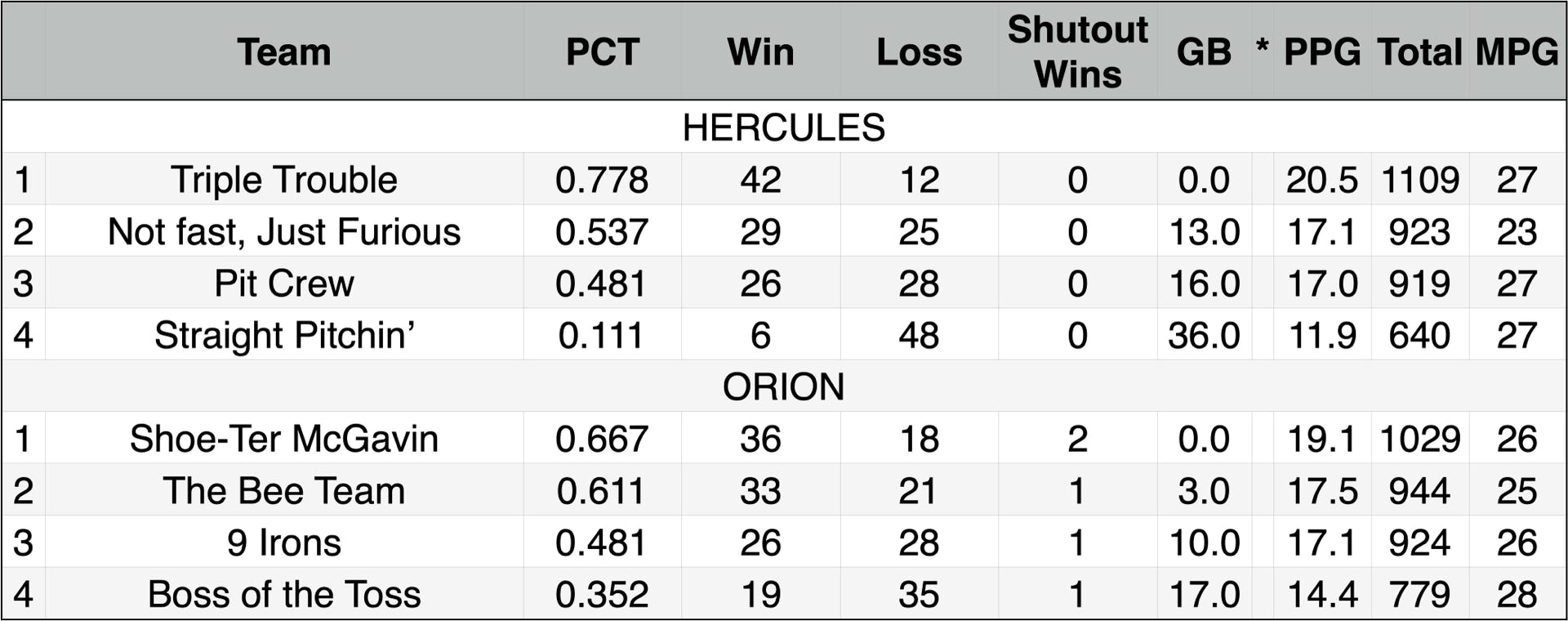
Task: Click the Shoe-Ter McGavin team cell
Action: tap(283, 439)
